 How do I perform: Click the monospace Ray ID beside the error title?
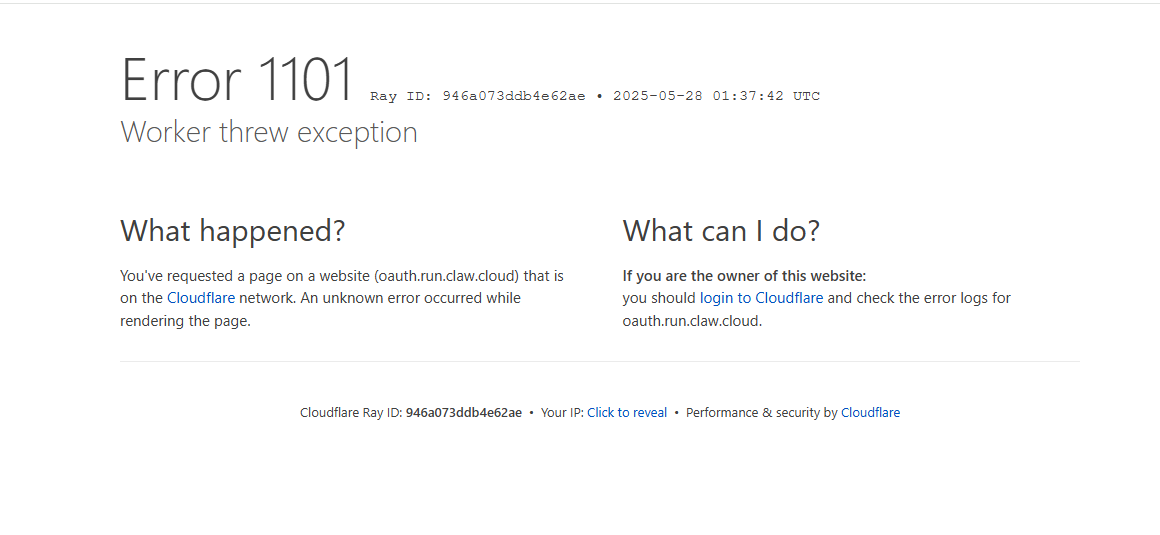tap(478, 96)
